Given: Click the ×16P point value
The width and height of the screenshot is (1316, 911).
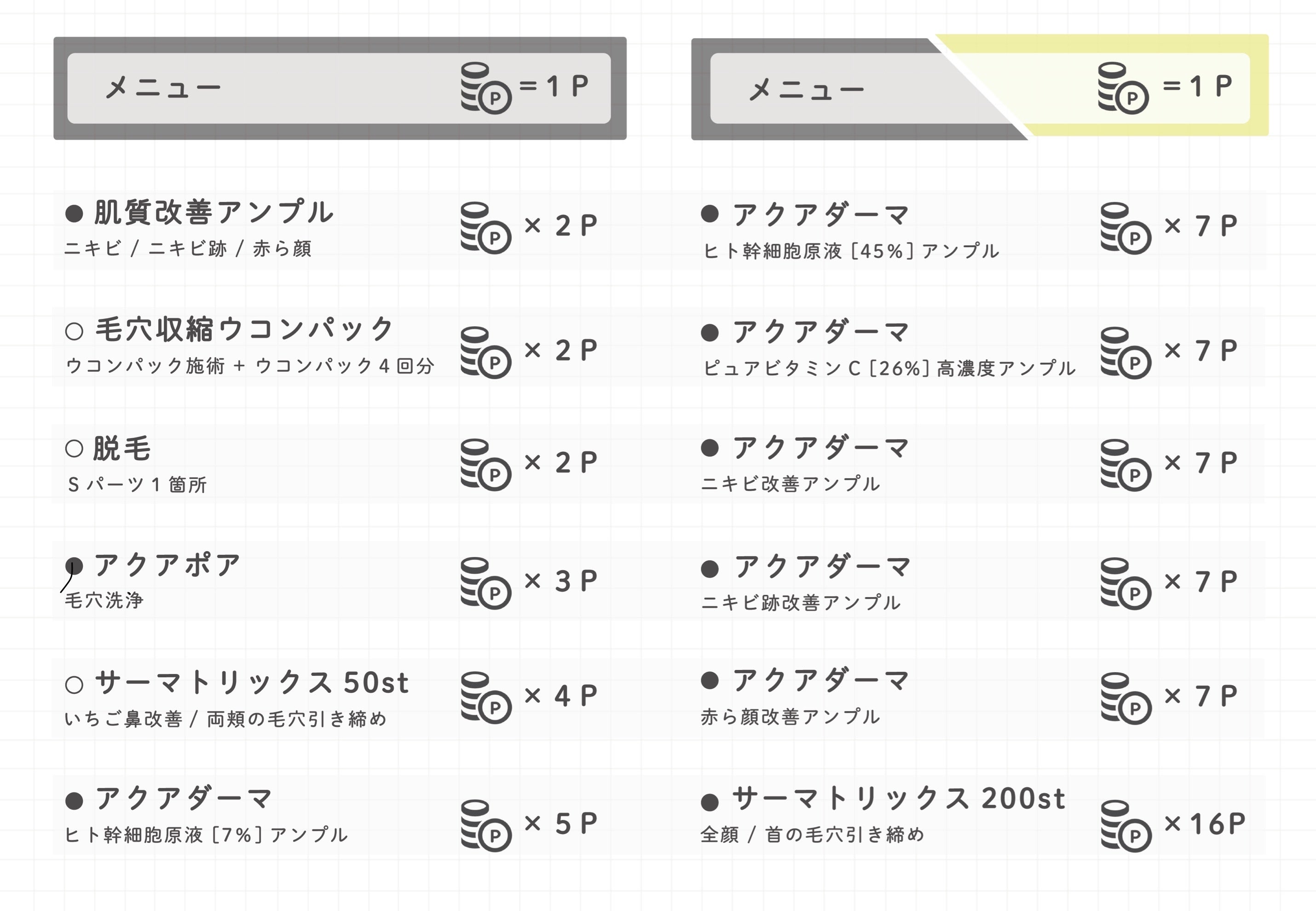Looking at the screenshot, I should tap(1205, 824).
